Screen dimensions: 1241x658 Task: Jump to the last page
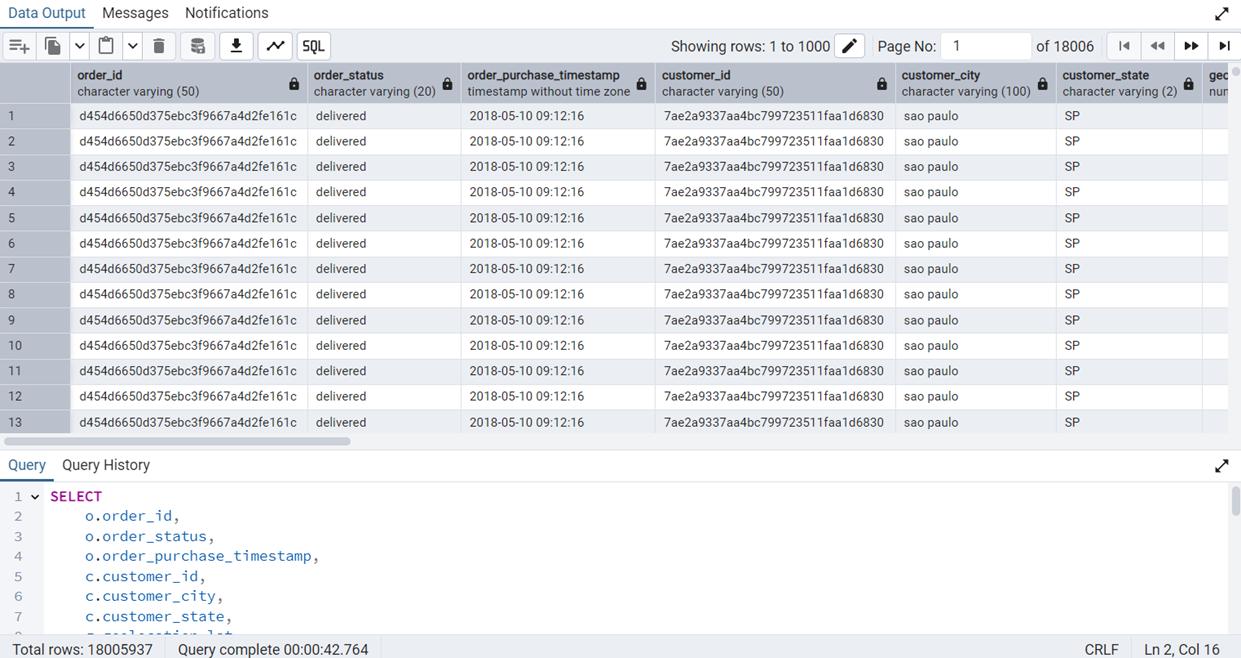click(x=1224, y=46)
